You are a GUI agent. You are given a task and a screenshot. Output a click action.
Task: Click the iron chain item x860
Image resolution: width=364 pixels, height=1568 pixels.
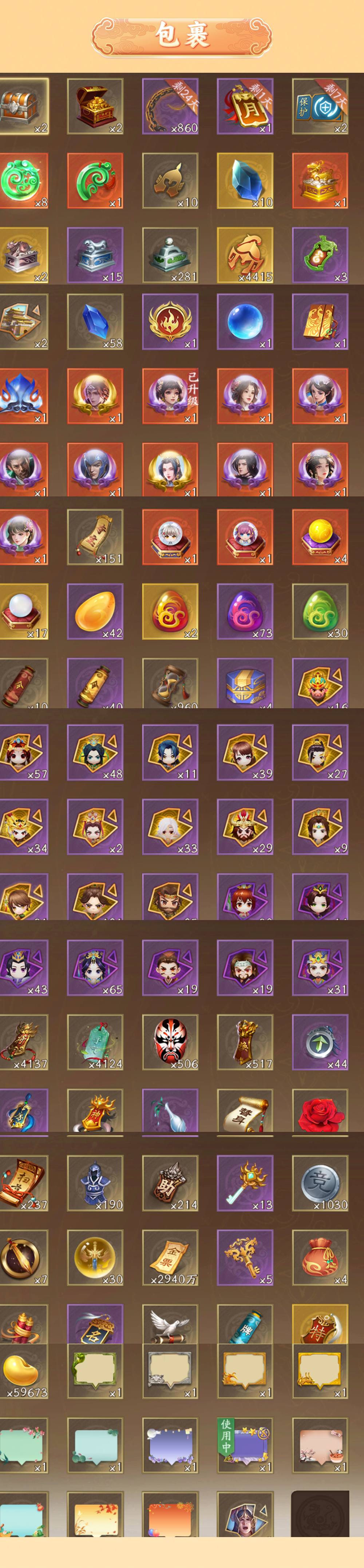170,106
